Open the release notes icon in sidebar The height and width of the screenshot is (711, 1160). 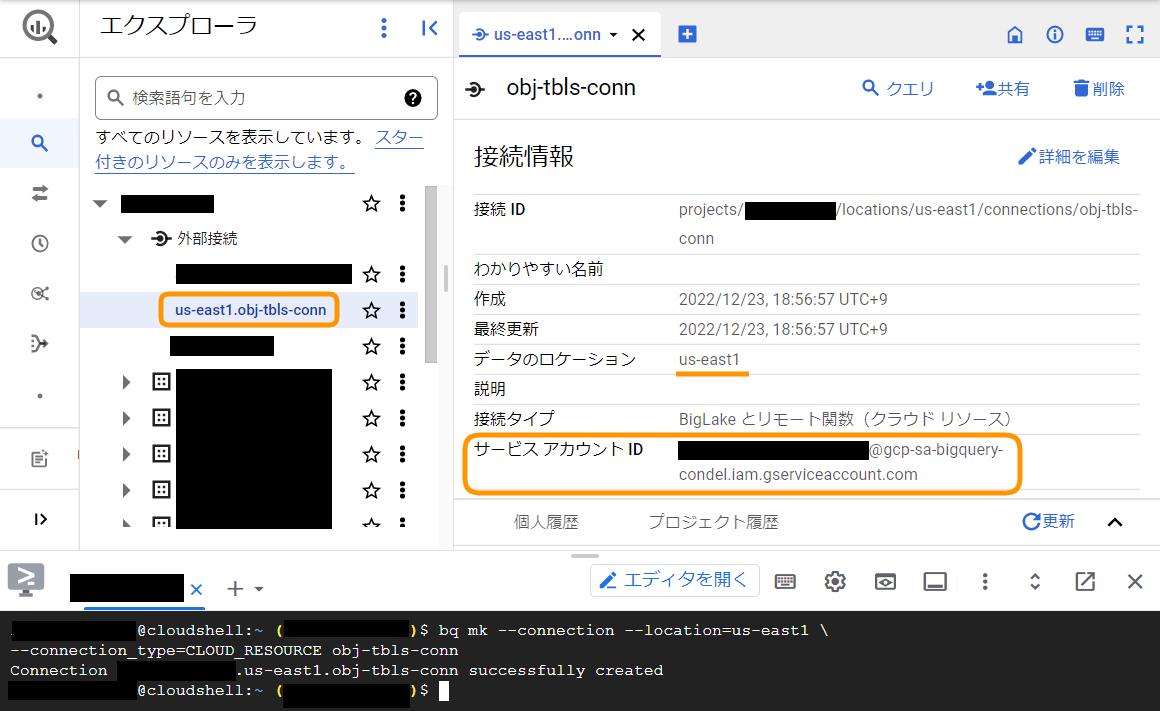pos(40,459)
